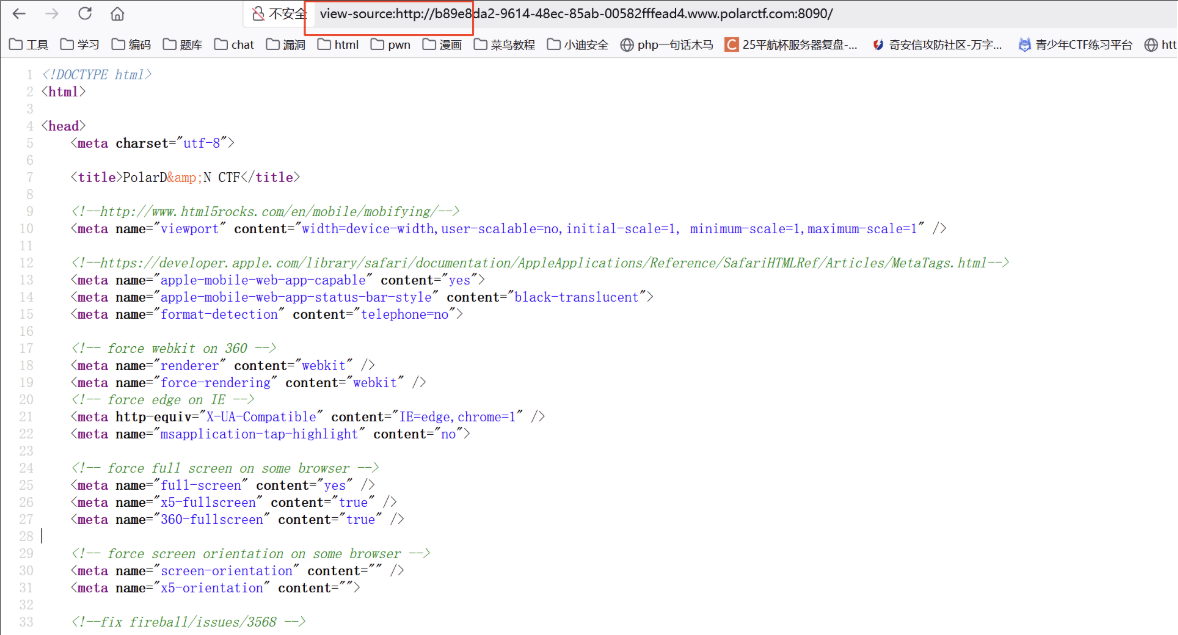Reload the page with the refresh icon

pos(85,14)
